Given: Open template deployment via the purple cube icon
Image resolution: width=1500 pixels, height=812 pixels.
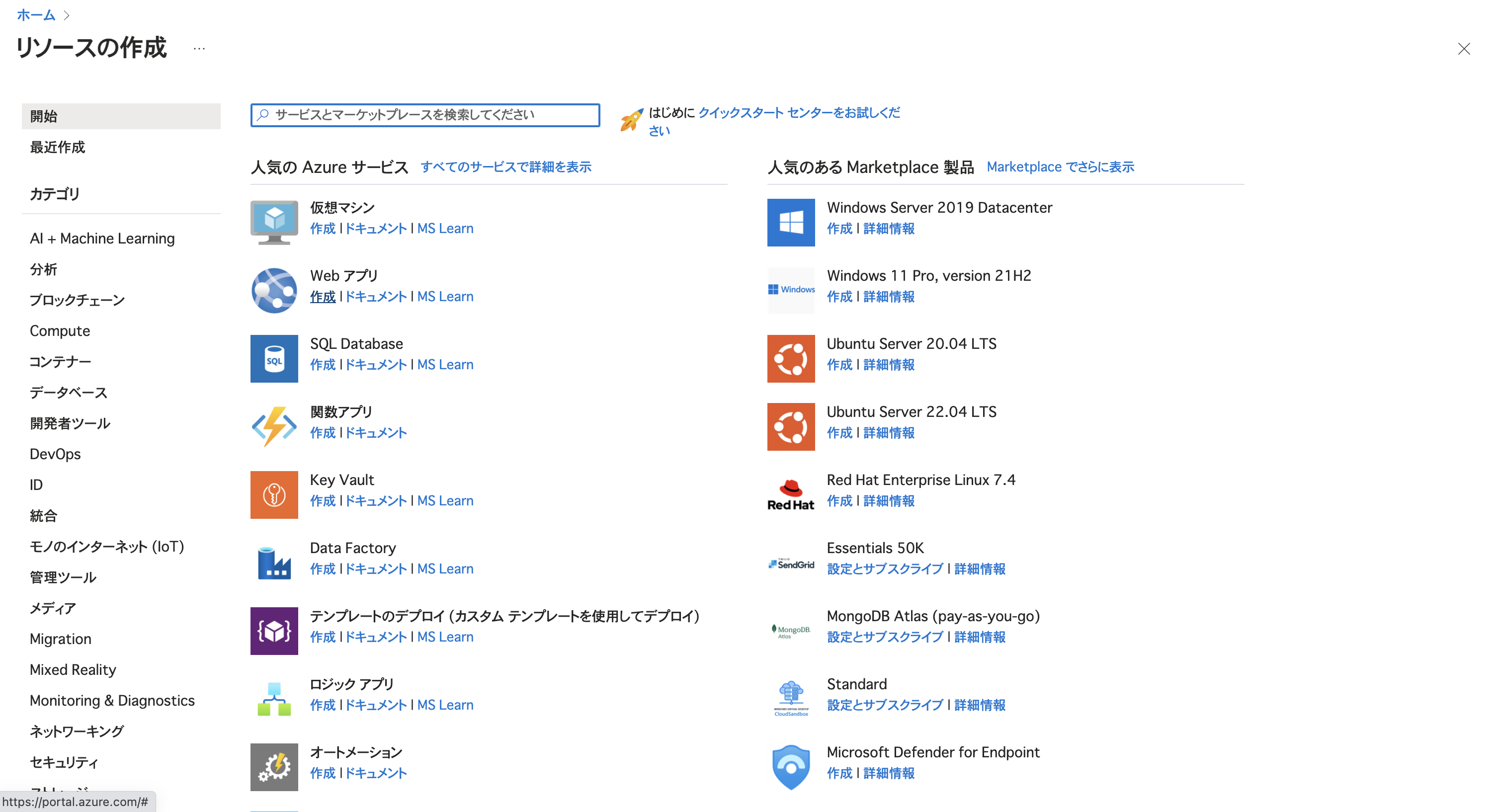Looking at the screenshot, I should [274, 631].
